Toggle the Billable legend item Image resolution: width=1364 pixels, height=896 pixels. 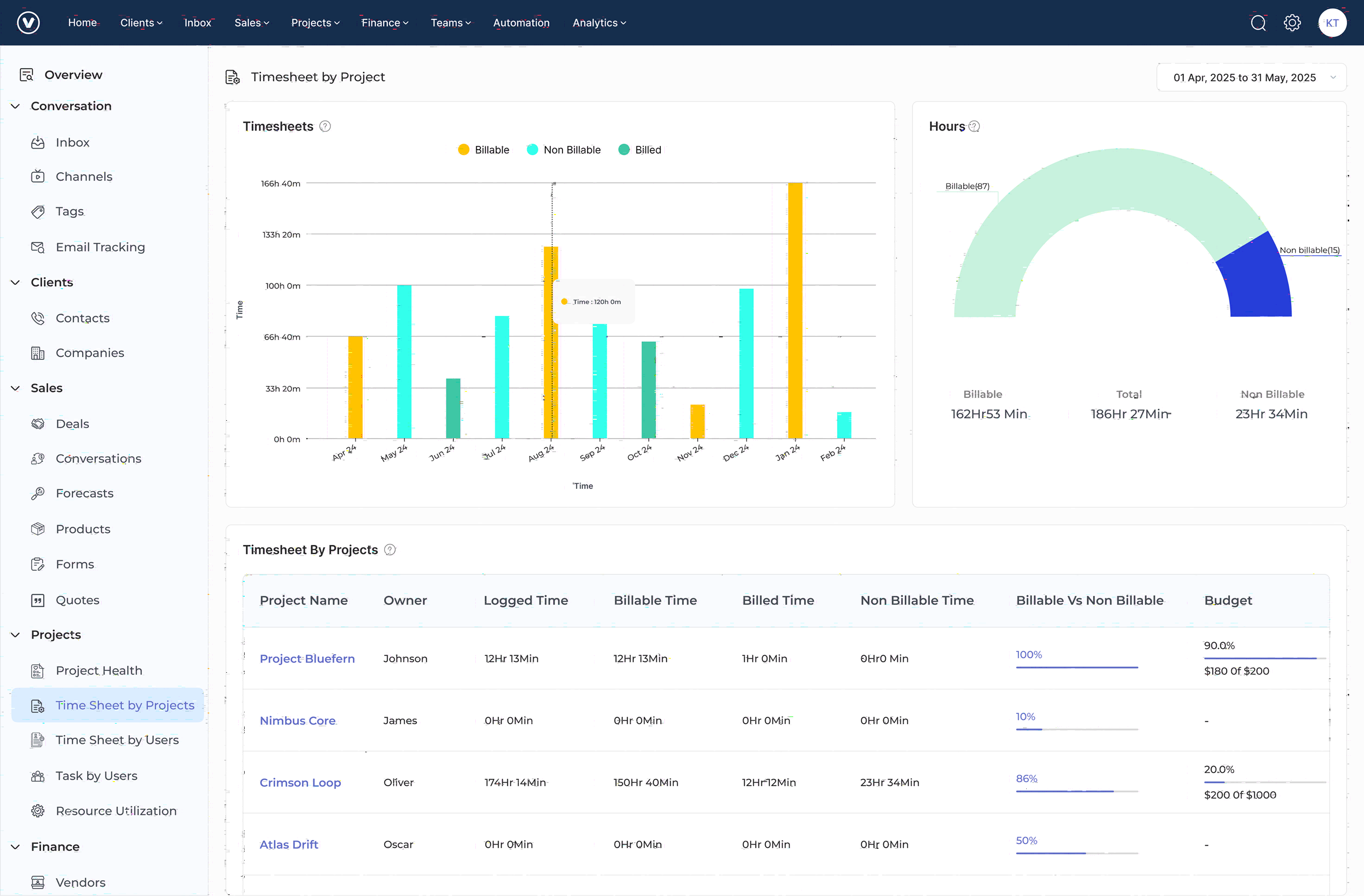(x=483, y=149)
